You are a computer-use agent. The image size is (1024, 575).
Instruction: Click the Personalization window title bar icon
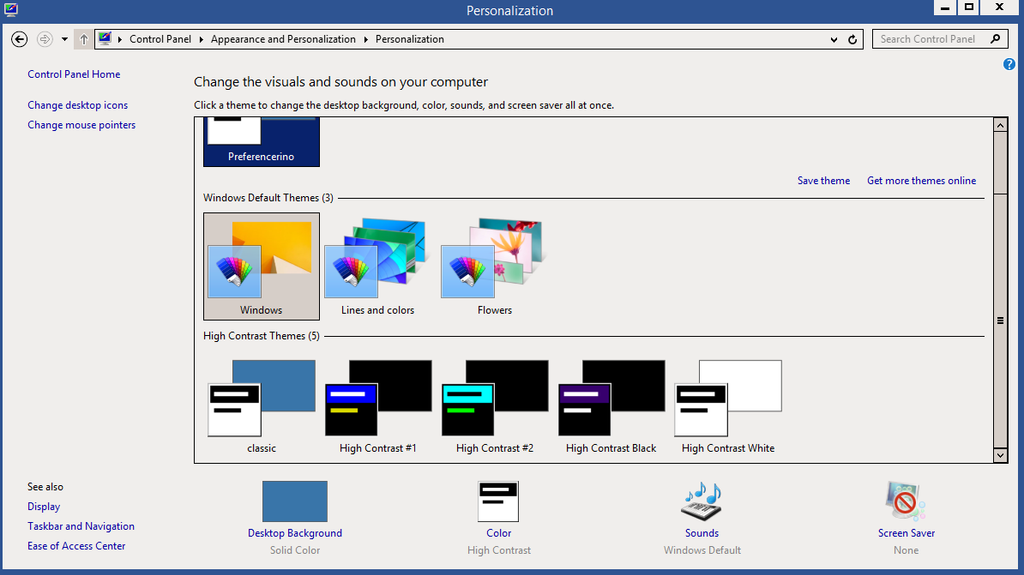10,10
